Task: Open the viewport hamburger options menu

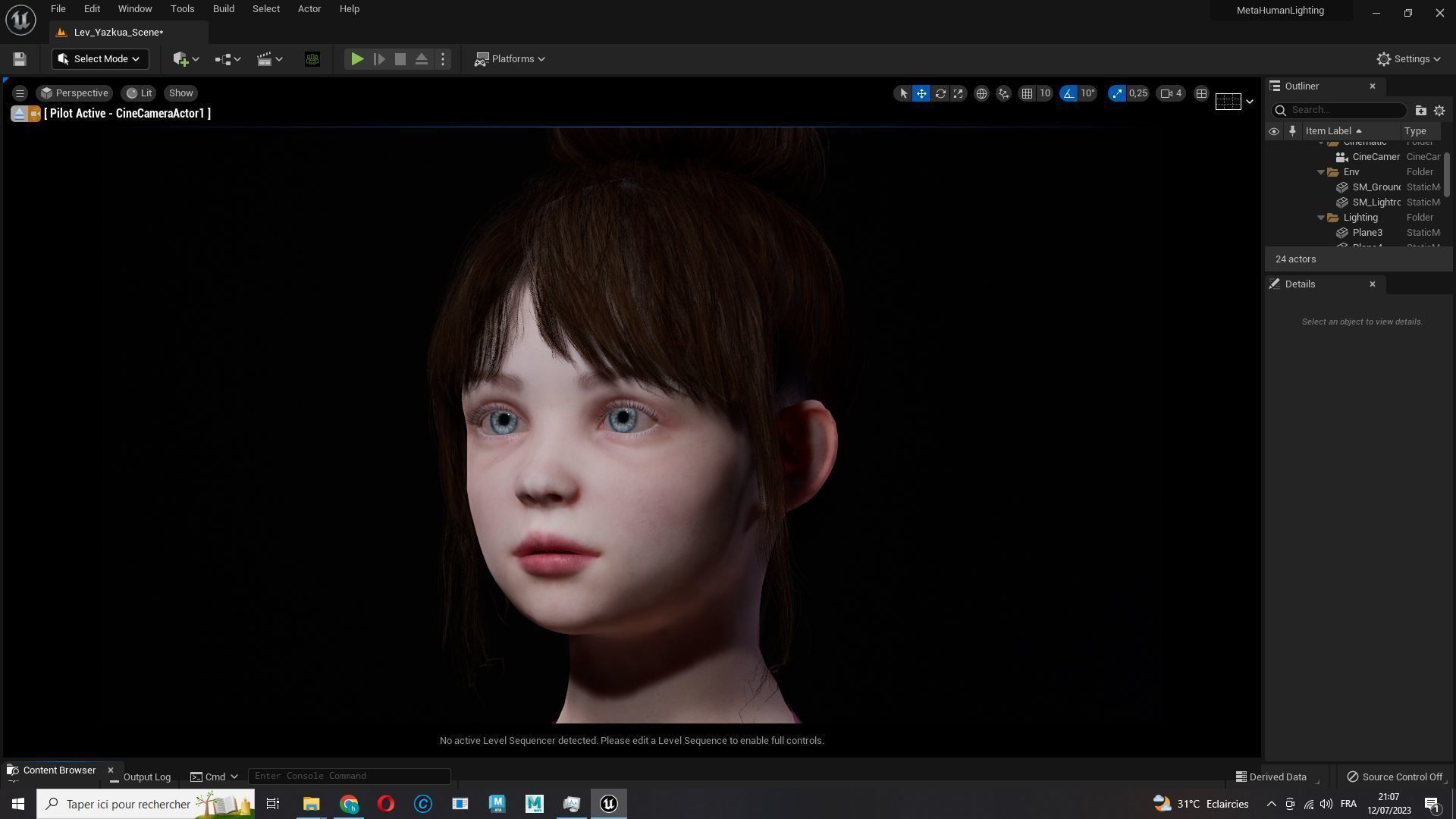Action: coord(20,93)
